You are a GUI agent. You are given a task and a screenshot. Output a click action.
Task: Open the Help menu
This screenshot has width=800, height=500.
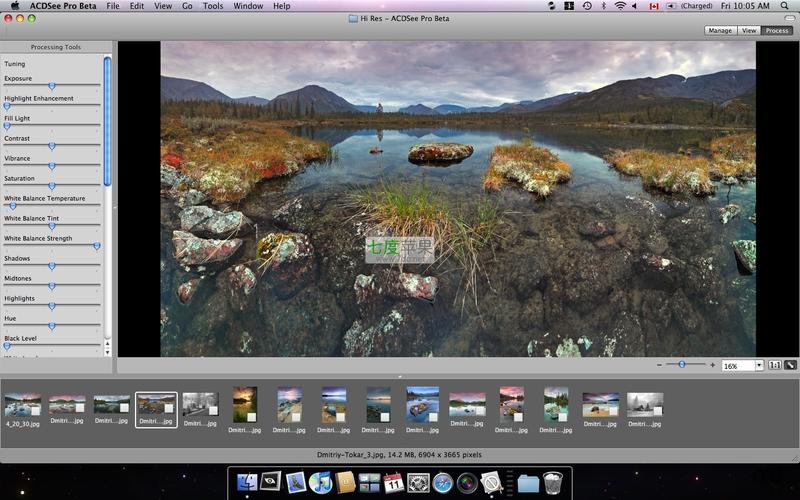pos(282,6)
